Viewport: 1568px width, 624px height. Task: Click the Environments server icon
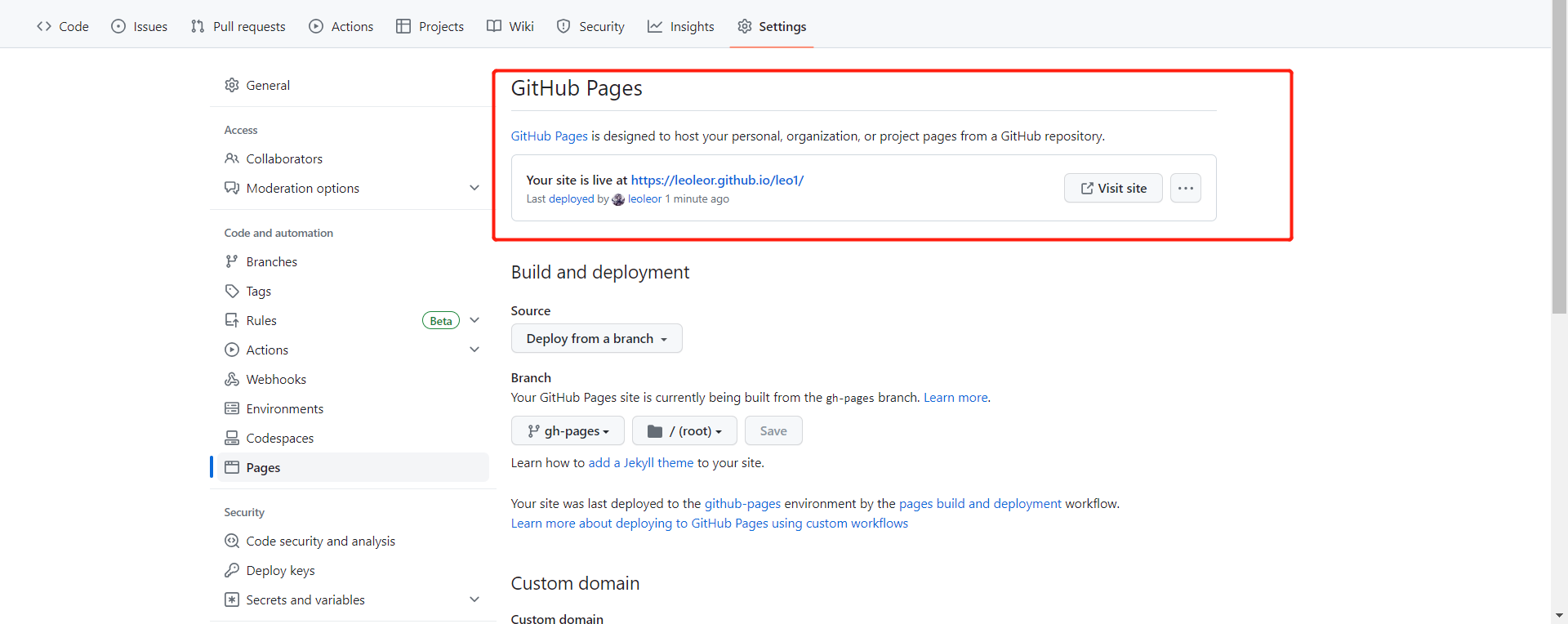click(x=232, y=408)
